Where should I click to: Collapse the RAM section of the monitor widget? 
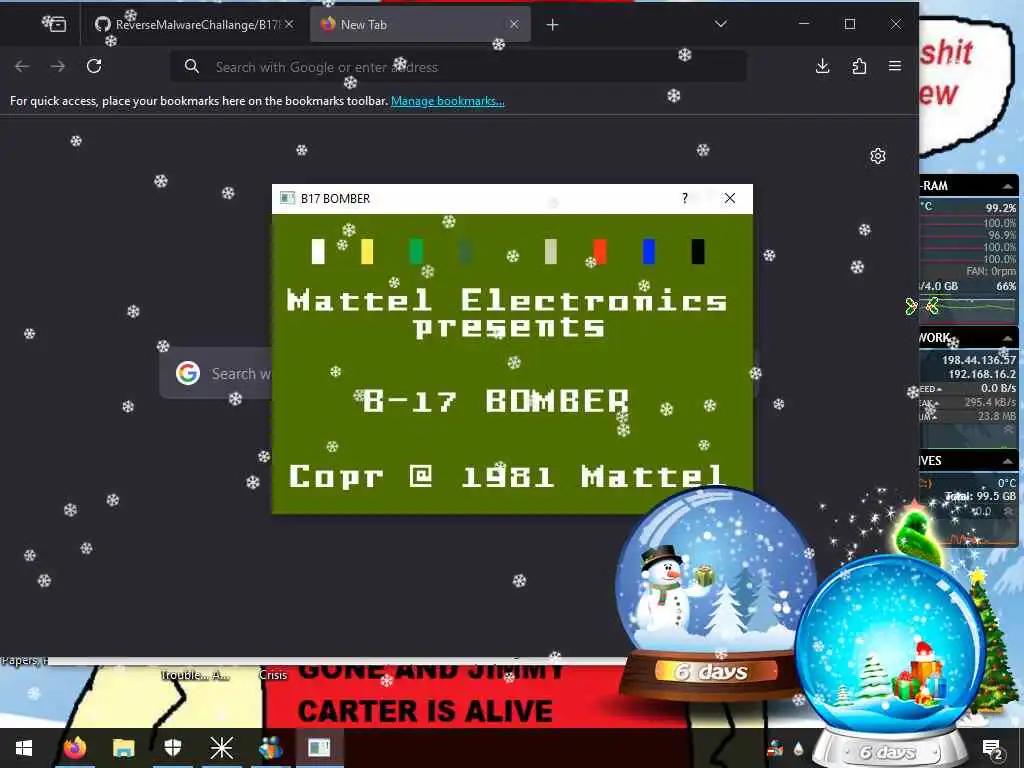coord(1008,186)
